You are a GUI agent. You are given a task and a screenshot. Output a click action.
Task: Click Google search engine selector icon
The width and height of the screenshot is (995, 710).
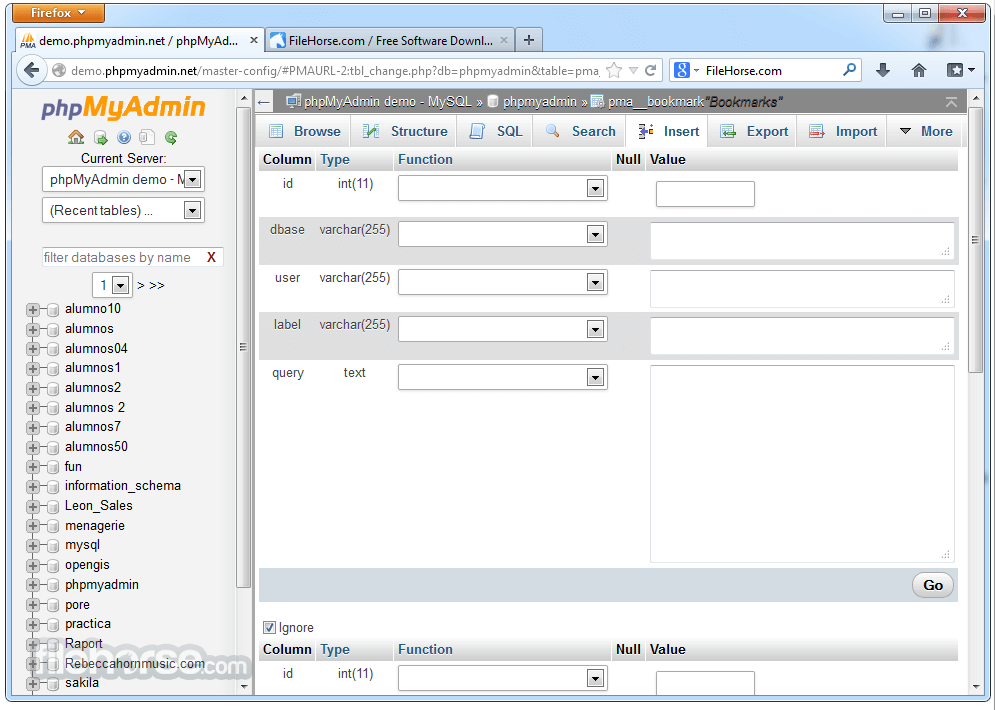(x=686, y=70)
